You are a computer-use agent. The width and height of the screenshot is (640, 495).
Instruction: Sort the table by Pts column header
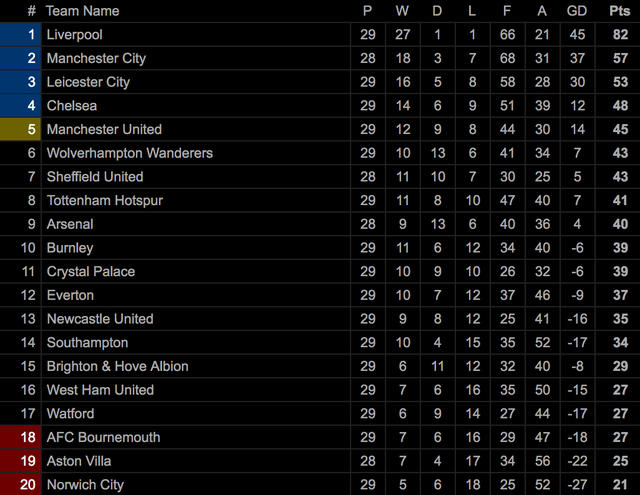click(x=620, y=11)
